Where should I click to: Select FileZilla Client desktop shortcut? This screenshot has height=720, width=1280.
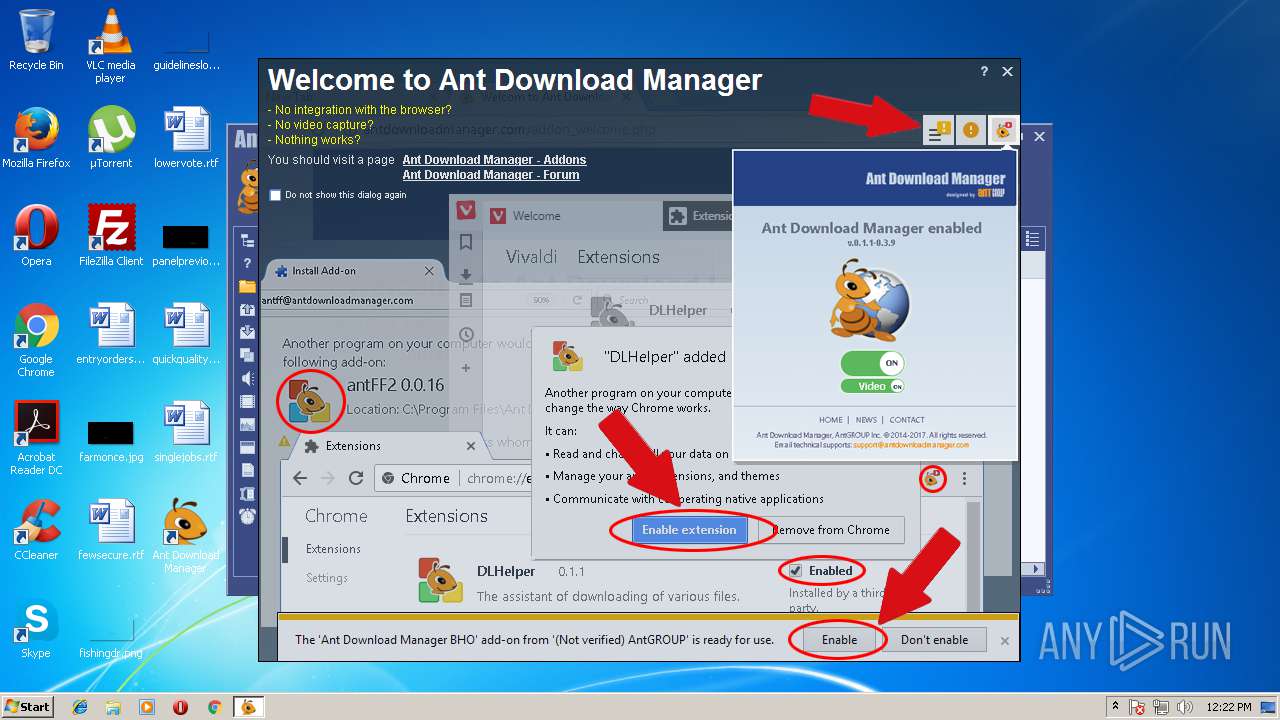pyautogui.click(x=110, y=235)
